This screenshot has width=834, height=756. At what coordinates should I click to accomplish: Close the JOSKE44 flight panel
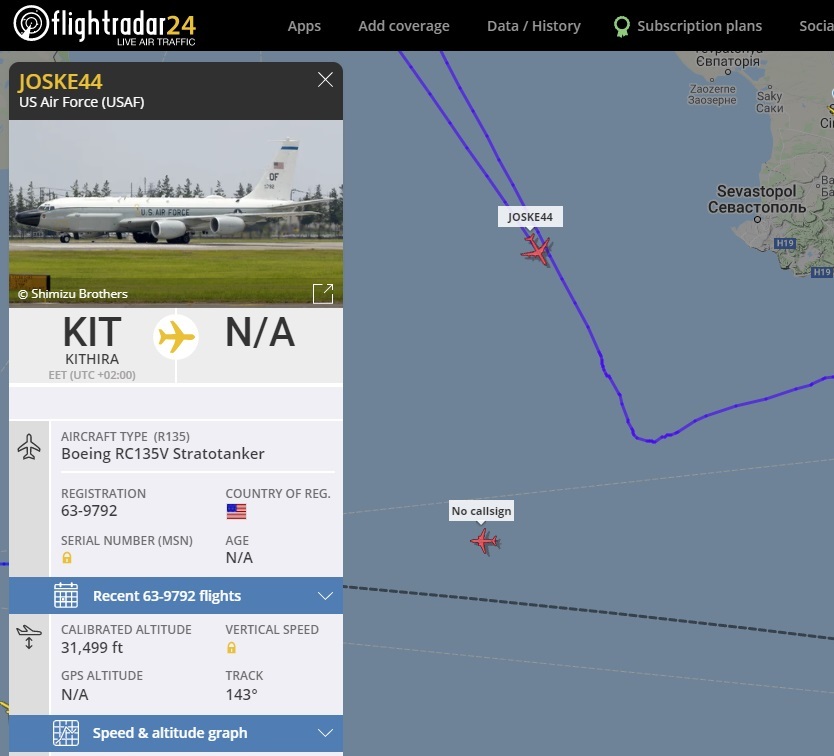point(325,80)
